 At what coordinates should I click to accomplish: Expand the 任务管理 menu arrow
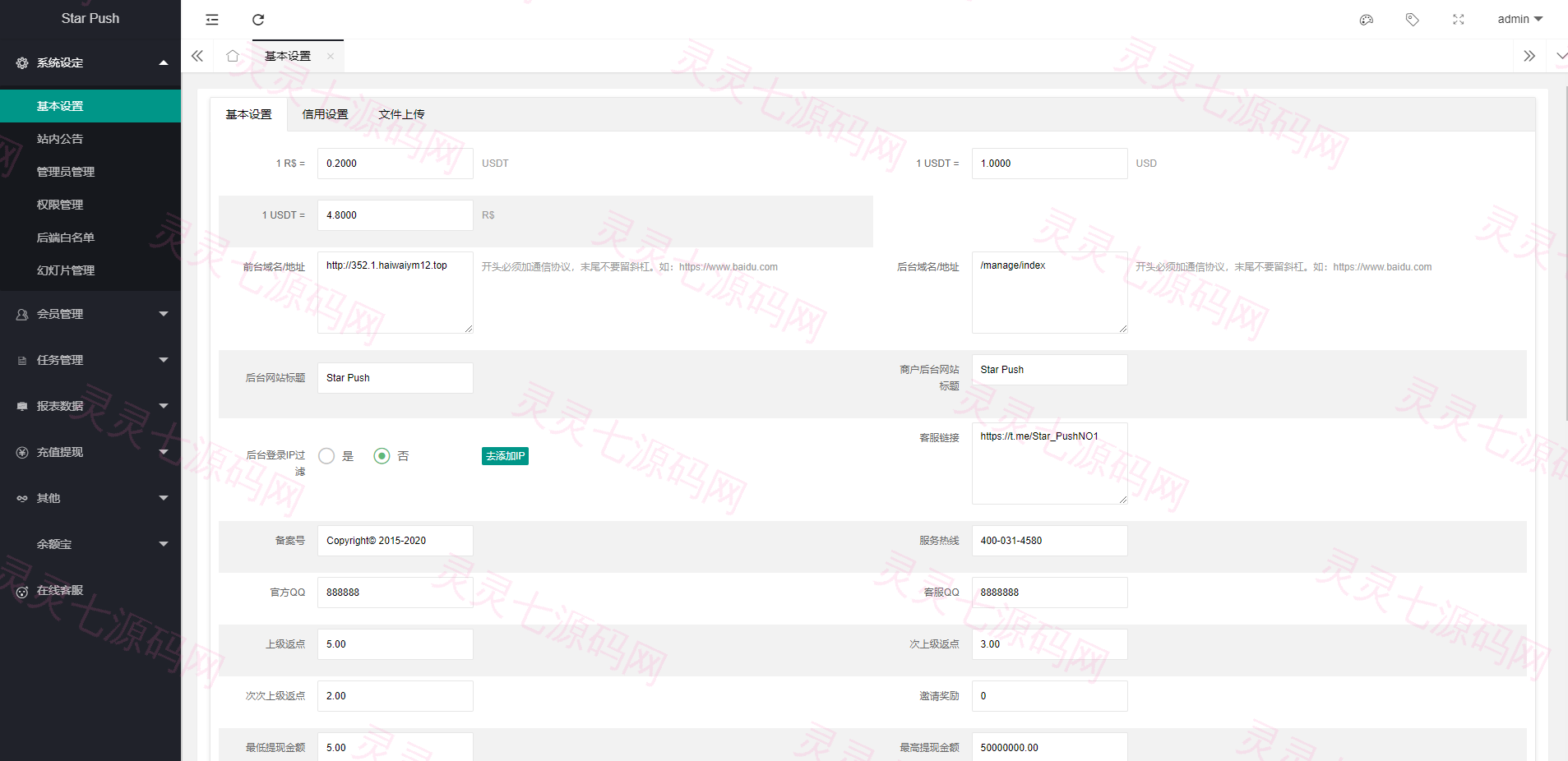[164, 360]
